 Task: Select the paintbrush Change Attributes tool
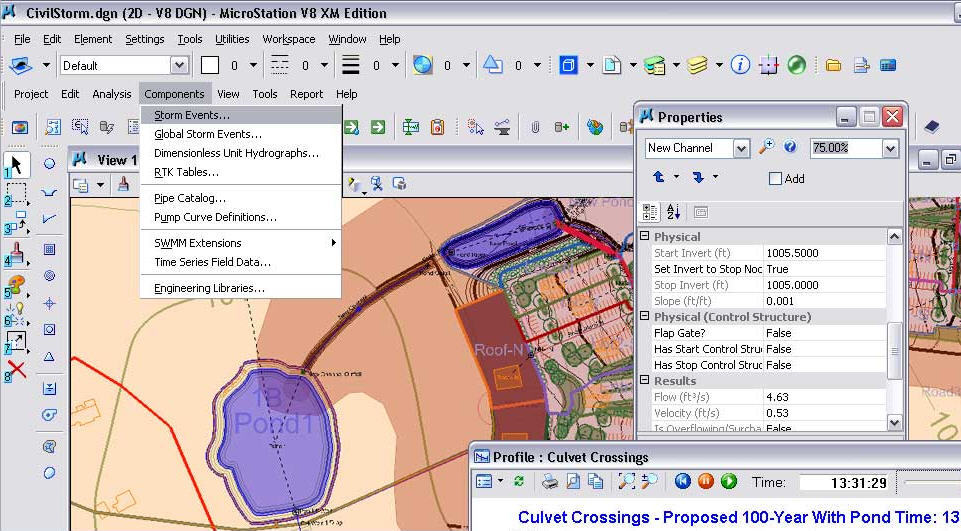[16, 254]
